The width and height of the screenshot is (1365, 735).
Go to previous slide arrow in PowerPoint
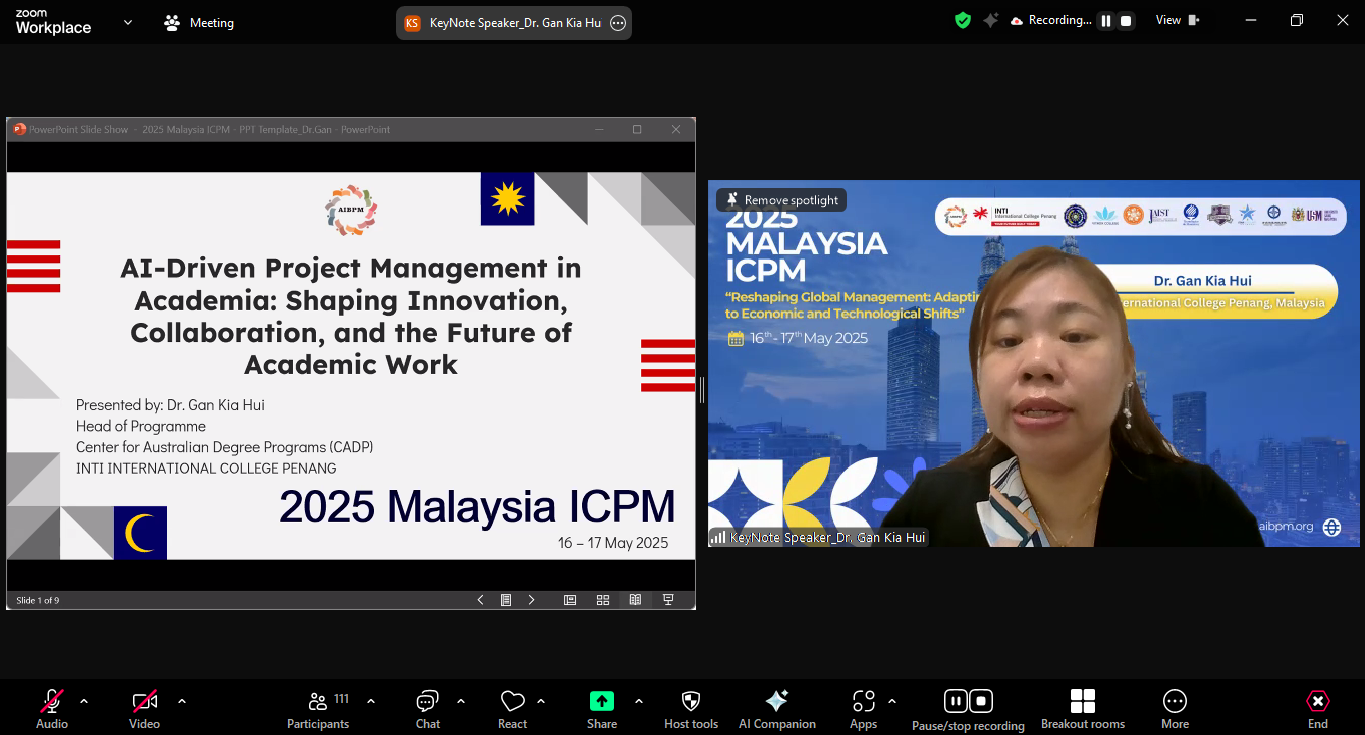[480, 600]
